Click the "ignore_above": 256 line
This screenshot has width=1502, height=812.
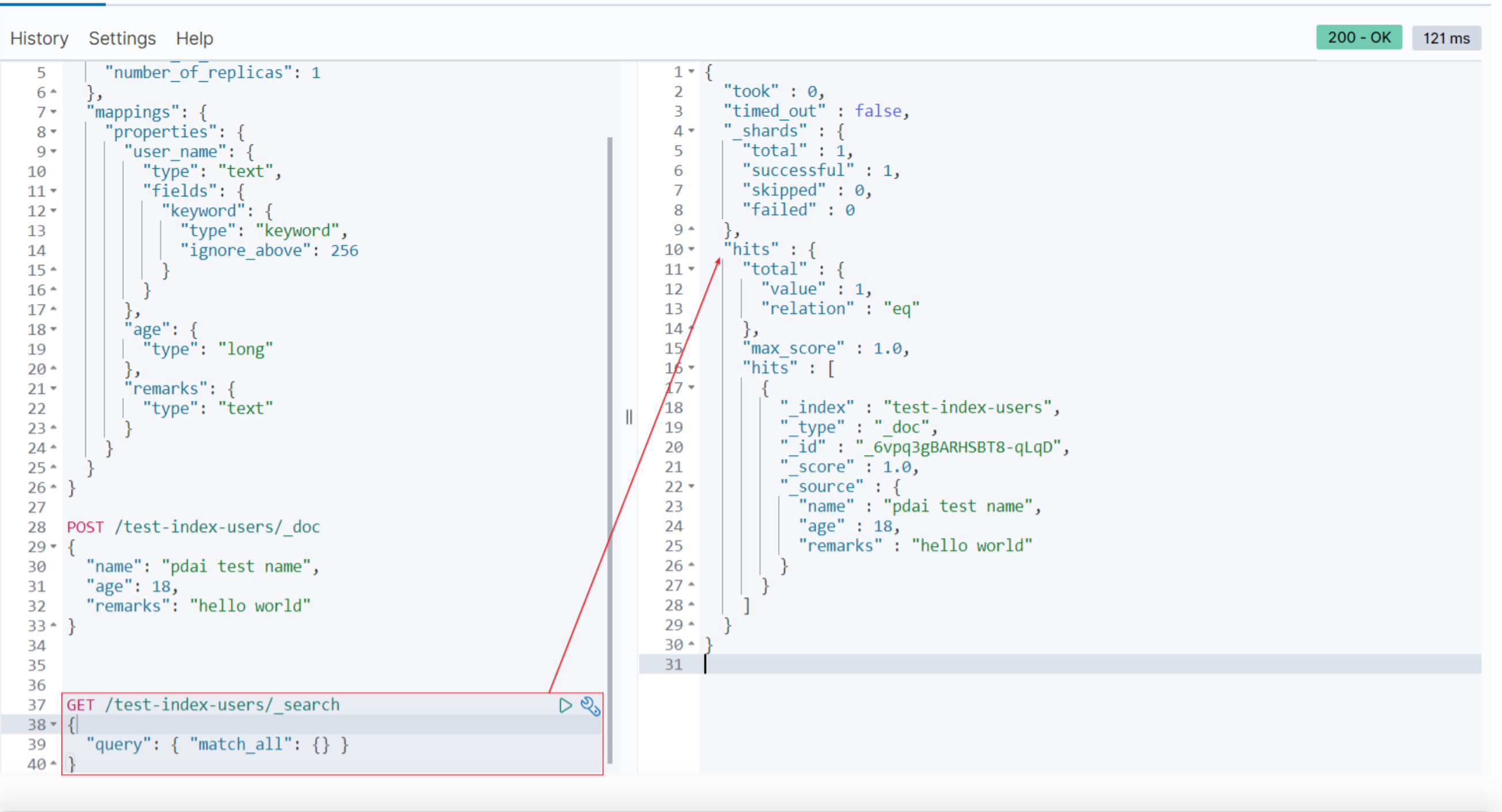270,250
